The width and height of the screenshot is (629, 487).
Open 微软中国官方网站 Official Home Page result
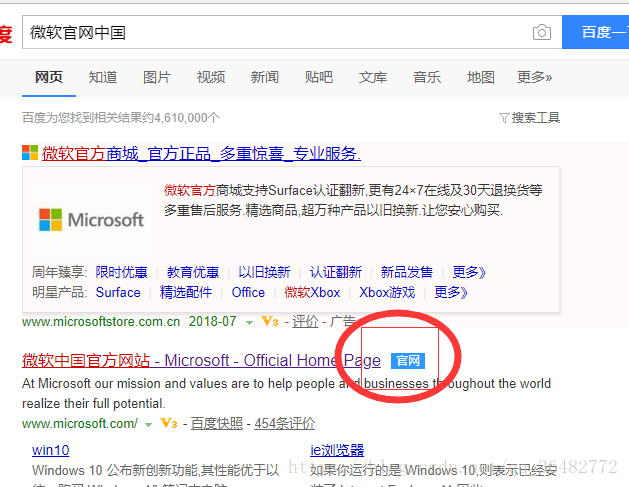(201, 361)
